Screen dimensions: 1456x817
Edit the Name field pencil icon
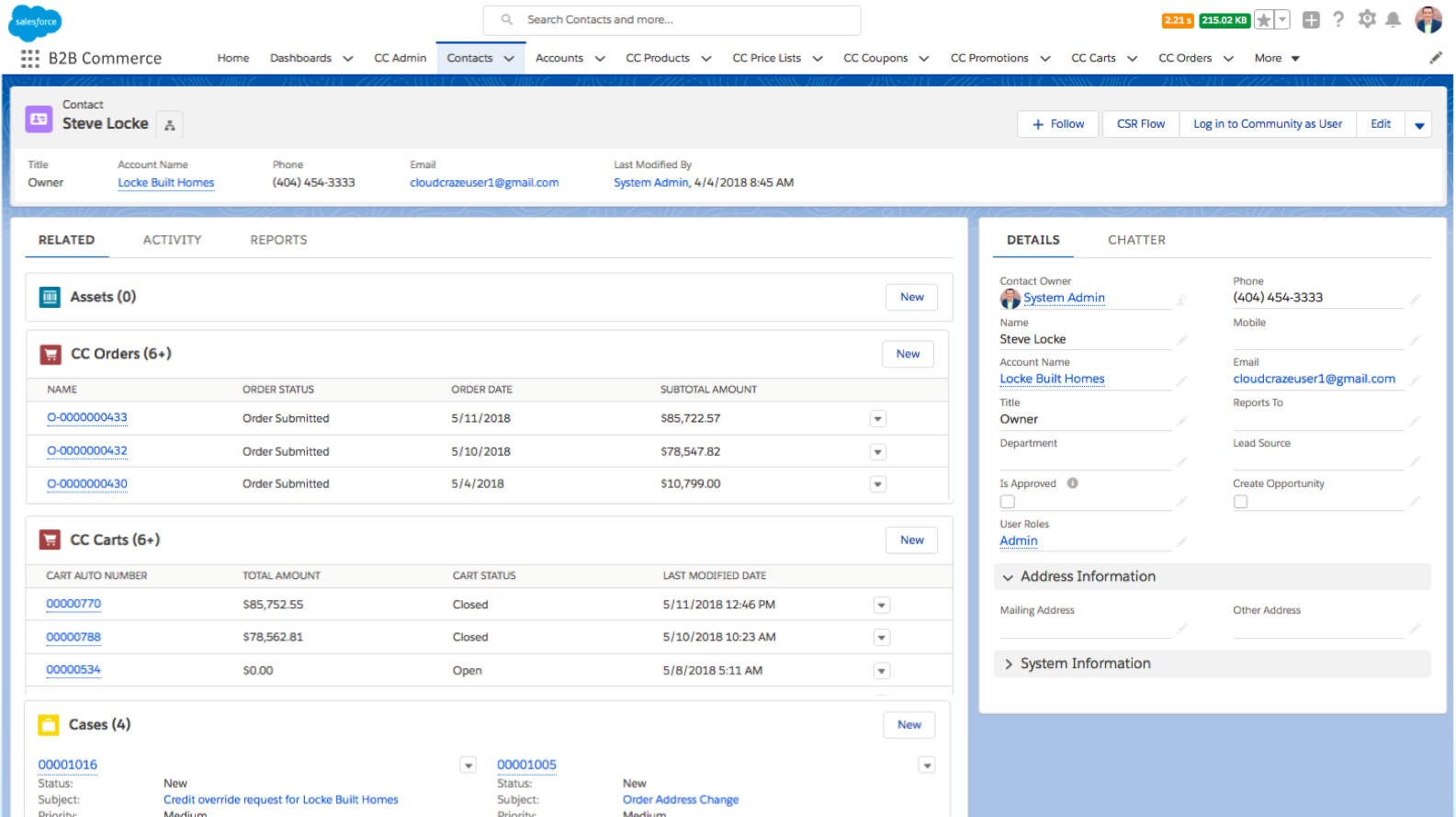1181,340
